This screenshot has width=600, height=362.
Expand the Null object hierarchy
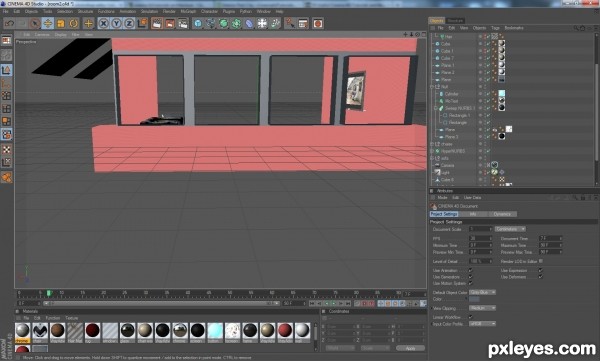432,87
